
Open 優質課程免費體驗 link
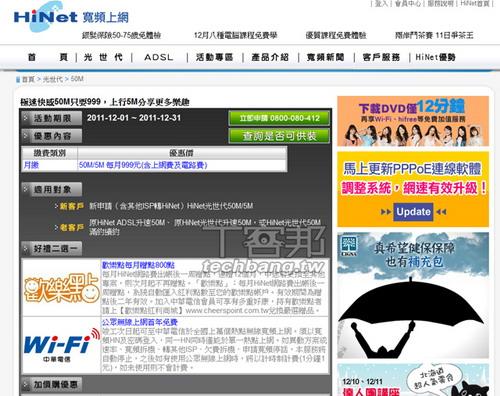tap(336, 35)
